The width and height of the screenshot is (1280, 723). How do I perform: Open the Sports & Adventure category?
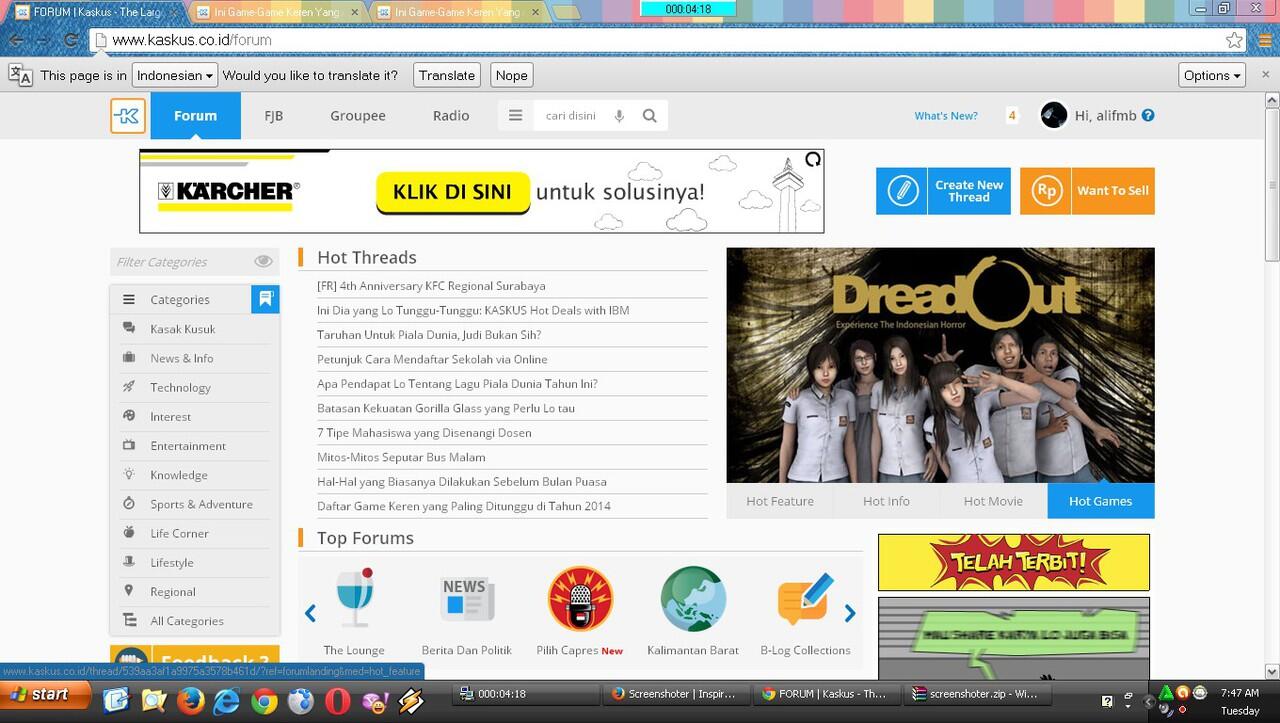(201, 504)
